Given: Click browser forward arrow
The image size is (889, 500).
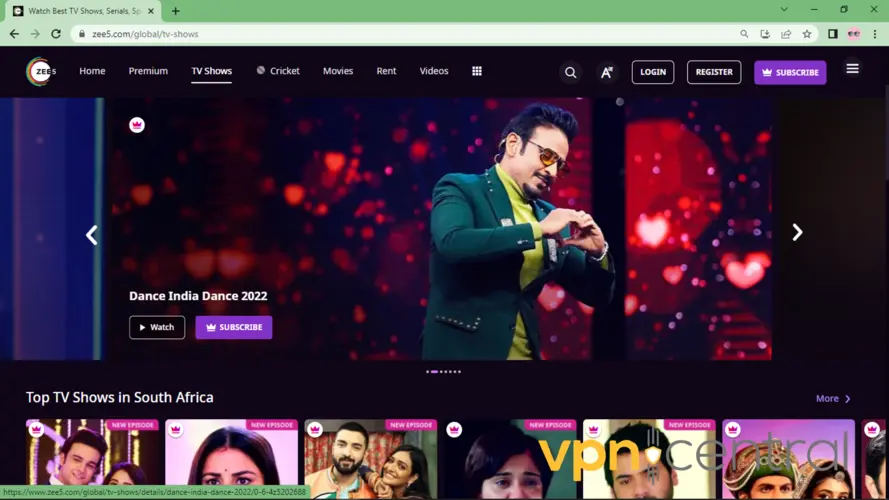Looking at the screenshot, I should coord(35,34).
